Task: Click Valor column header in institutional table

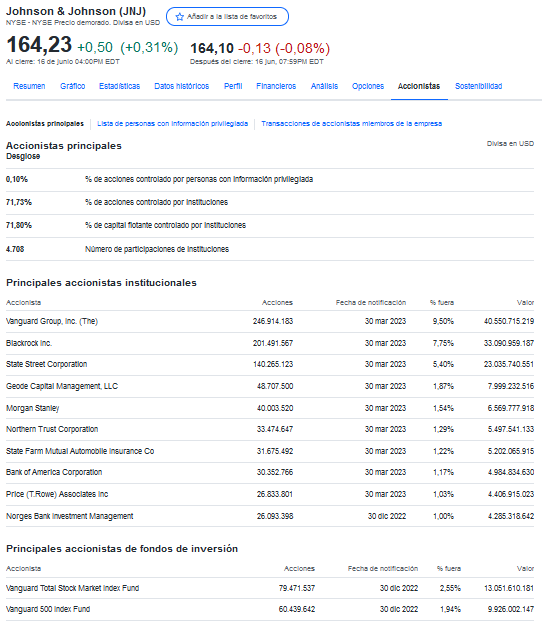Action: (x=525, y=303)
